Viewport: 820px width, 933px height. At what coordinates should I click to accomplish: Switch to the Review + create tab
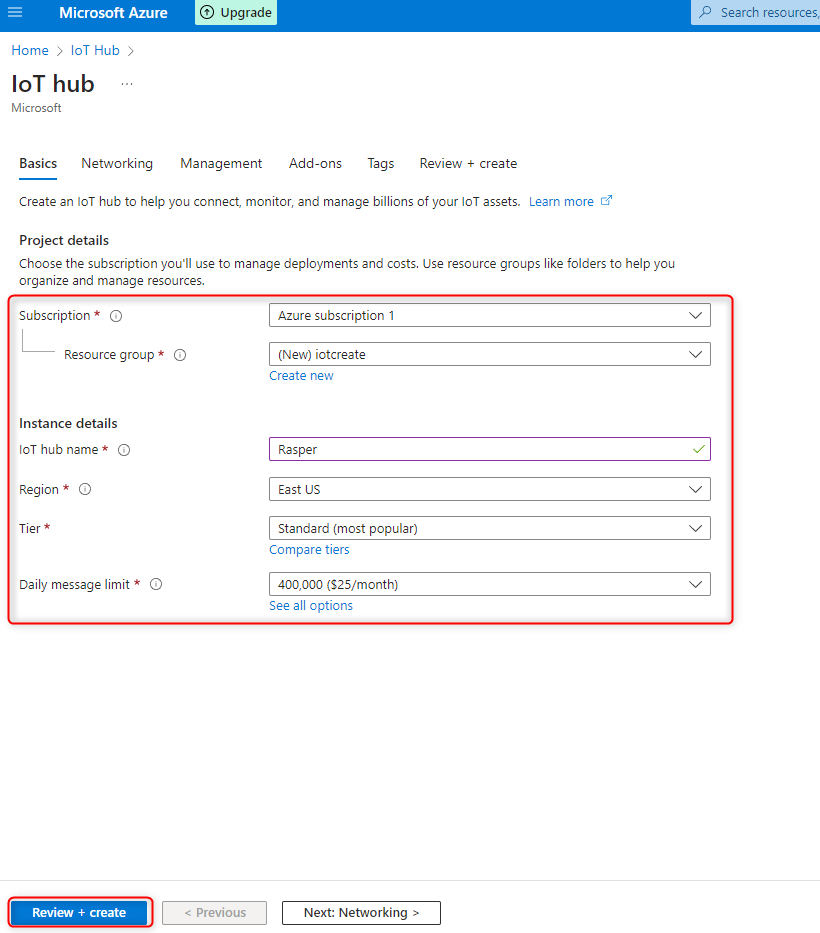(468, 164)
